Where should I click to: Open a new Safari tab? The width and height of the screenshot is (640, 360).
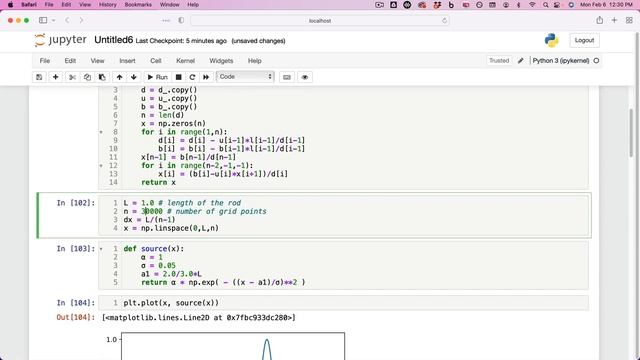(x=614, y=20)
